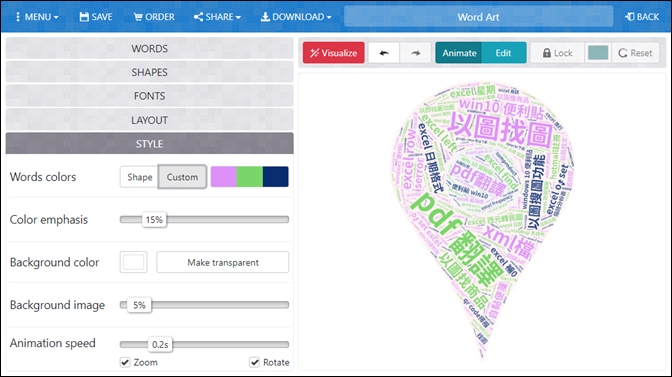Toggle the Rotate checkbox

click(255, 362)
